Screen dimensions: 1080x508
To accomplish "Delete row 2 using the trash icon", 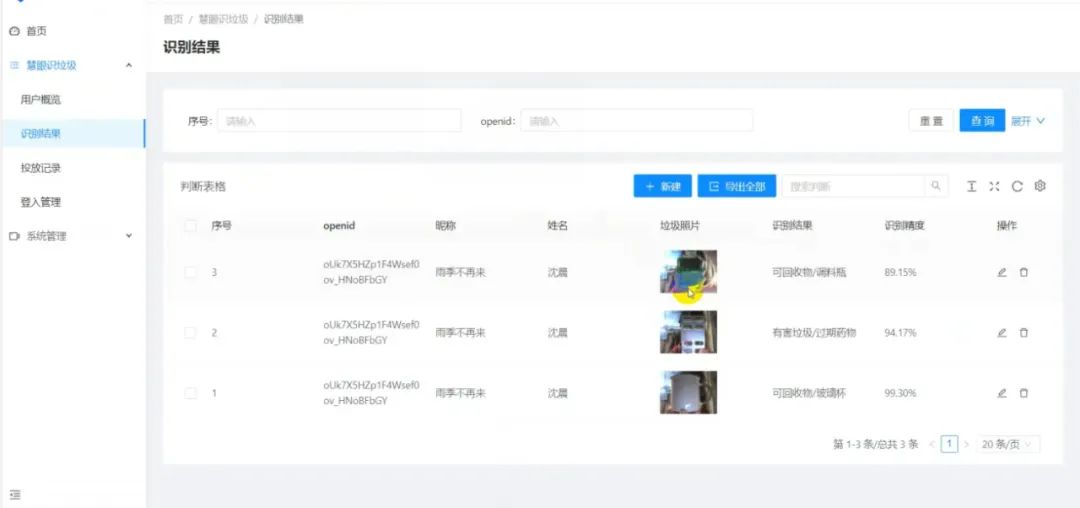I will coord(1024,333).
